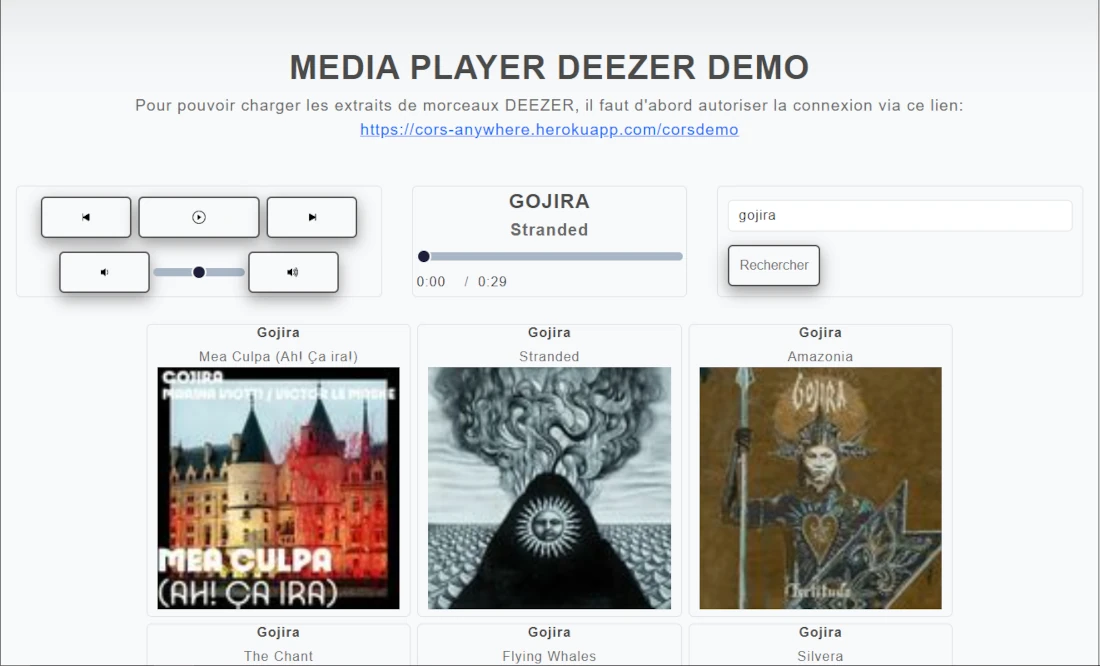Click the 'Mea Culpa (Ah! Ça ira!)' track title
Viewport: 1100px width, 666px height.
tap(279, 357)
